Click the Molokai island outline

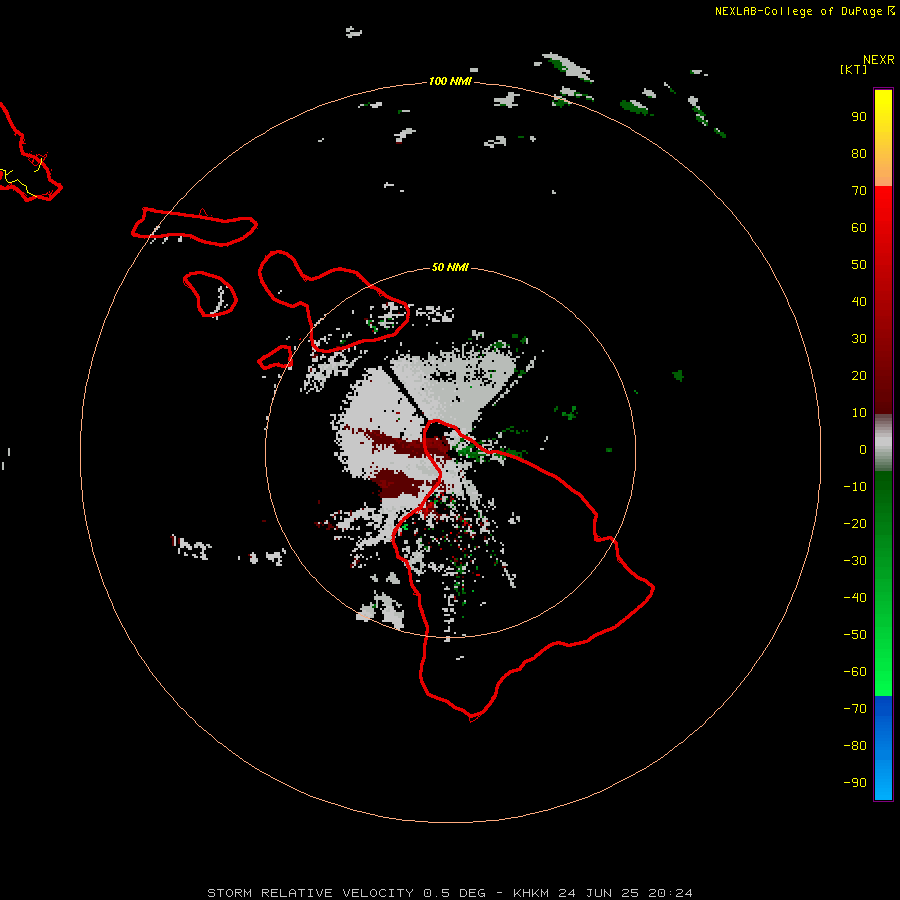194,227
